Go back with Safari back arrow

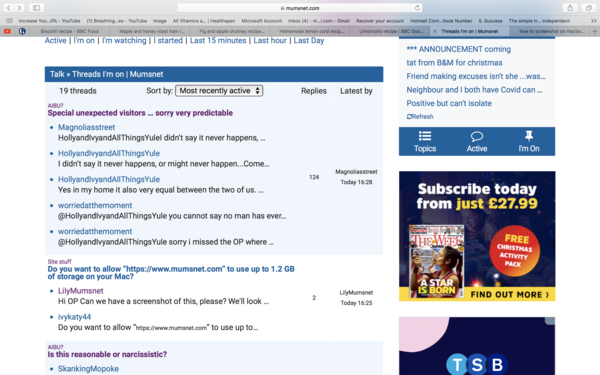[x=8, y=8]
